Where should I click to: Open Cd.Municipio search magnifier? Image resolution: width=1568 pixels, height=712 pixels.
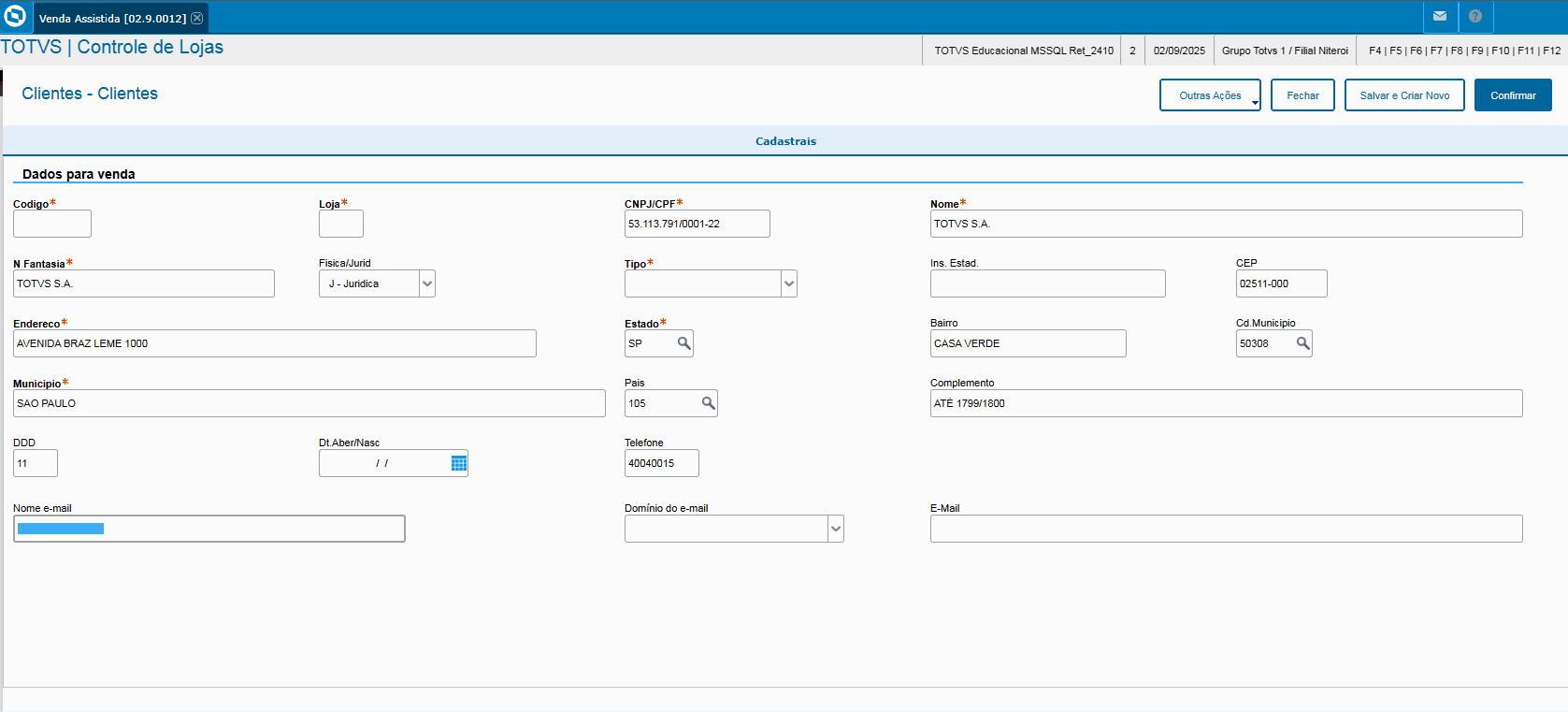(x=1303, y=343)
